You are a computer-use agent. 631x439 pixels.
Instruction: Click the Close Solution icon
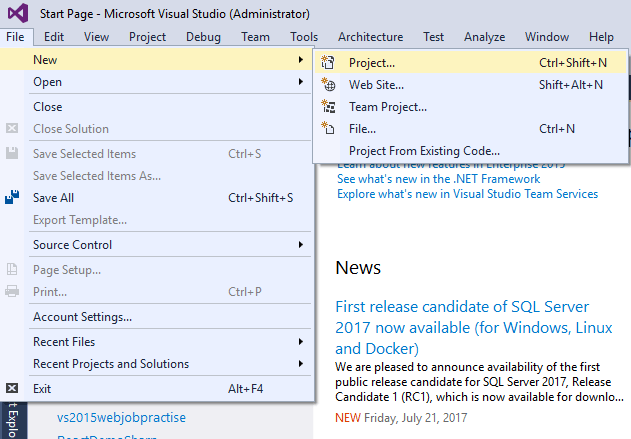(12, 128)
